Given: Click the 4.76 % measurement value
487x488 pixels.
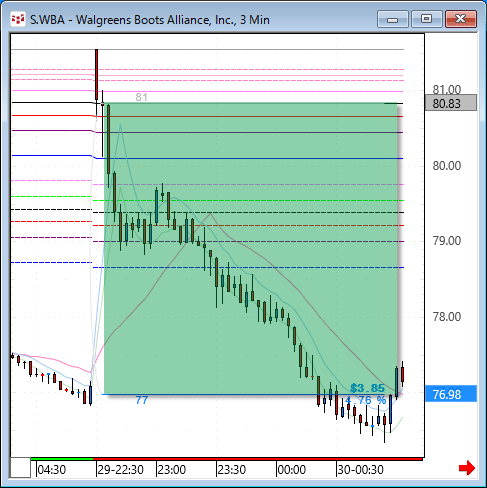Looking at the screenshot, I should click(x=365, y=400).
